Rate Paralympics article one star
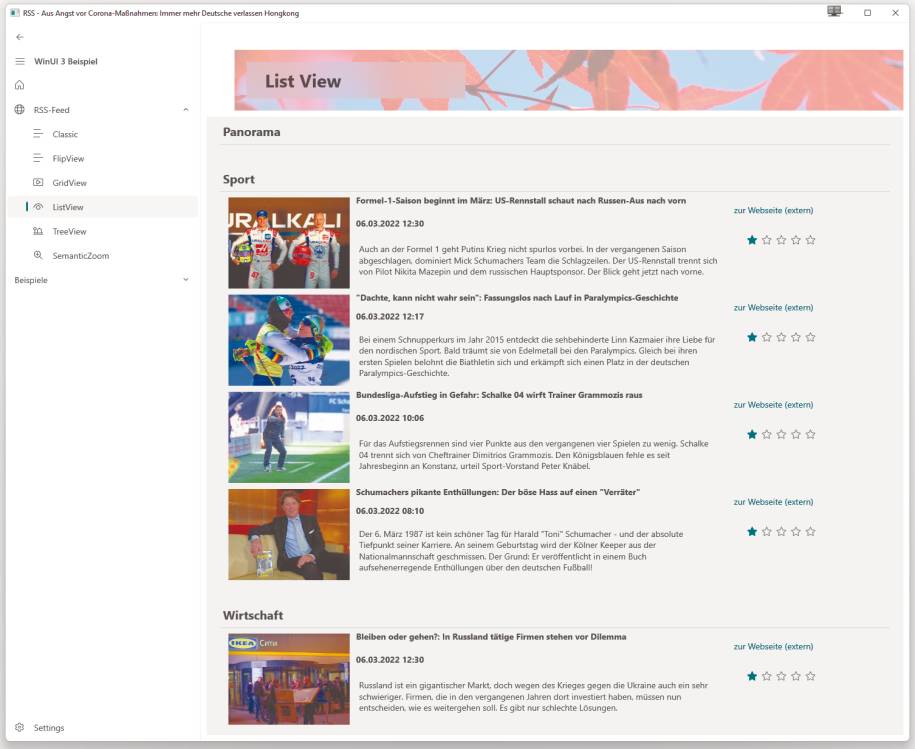Image resolution: width=915 pixels, height=749 pixels. [752, 338]
